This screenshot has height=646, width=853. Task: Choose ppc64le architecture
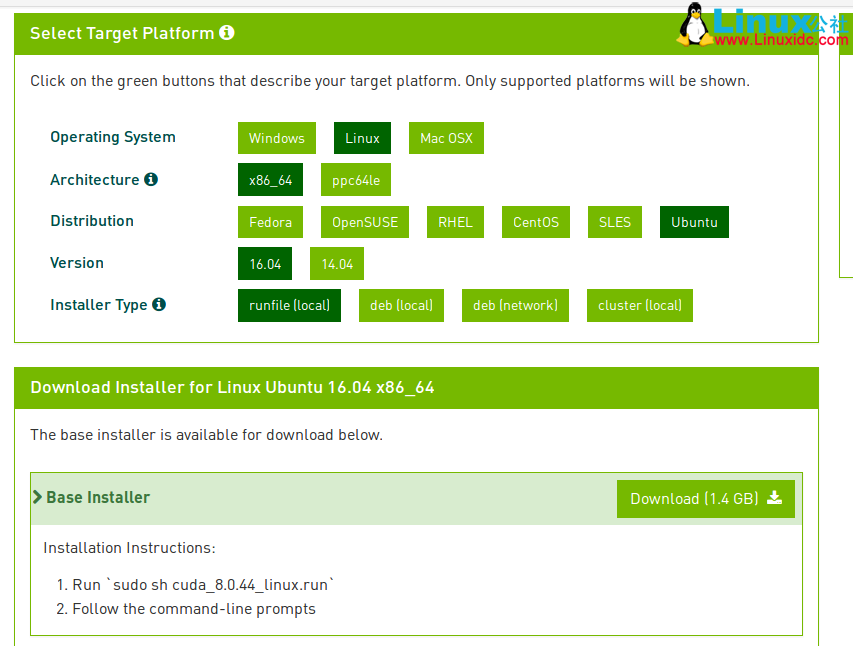[356, 180]
